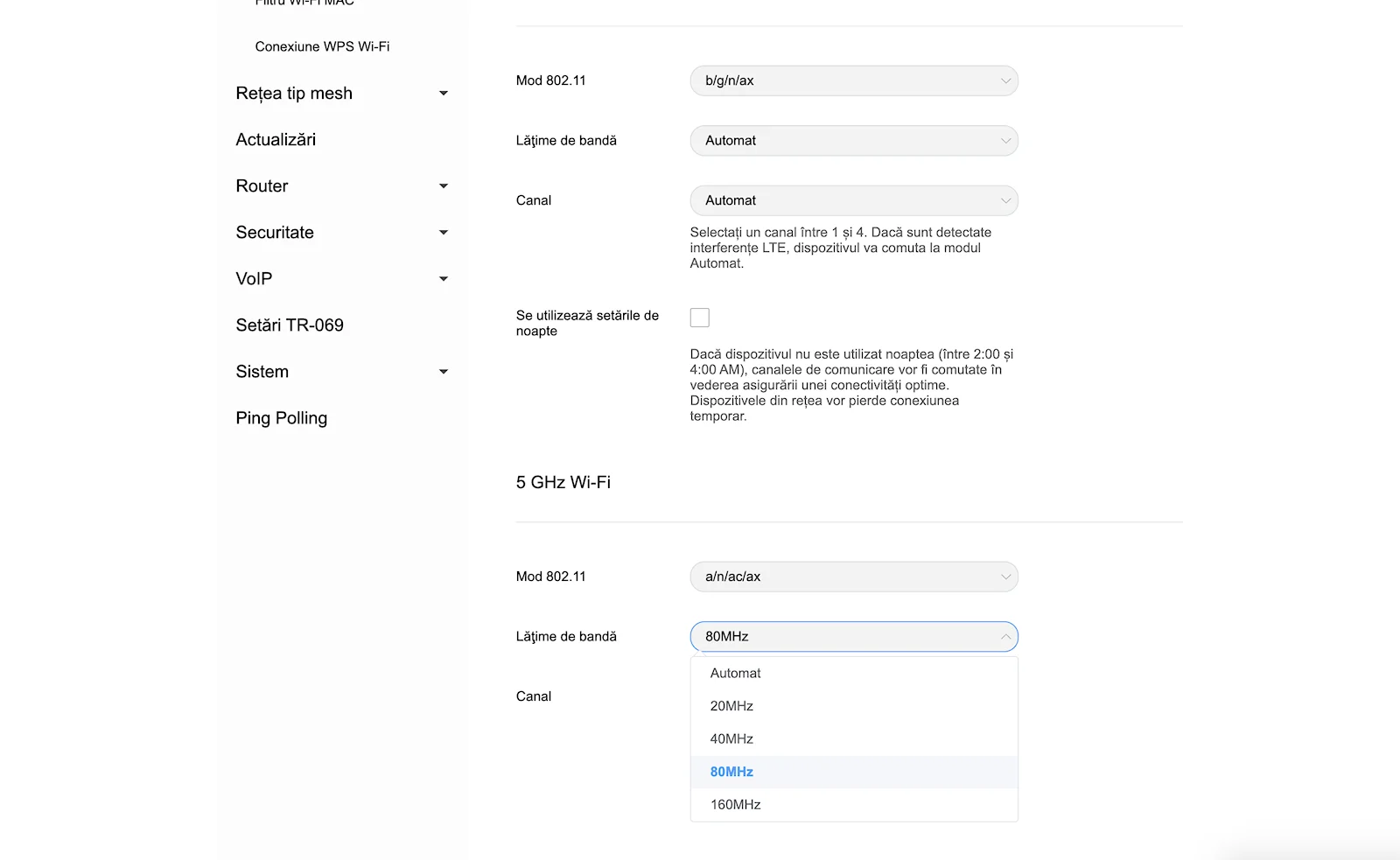This screenshot has width=1400, height=860.
Task: Select the highlighted 80MHz option
Action: coord(854,772)
